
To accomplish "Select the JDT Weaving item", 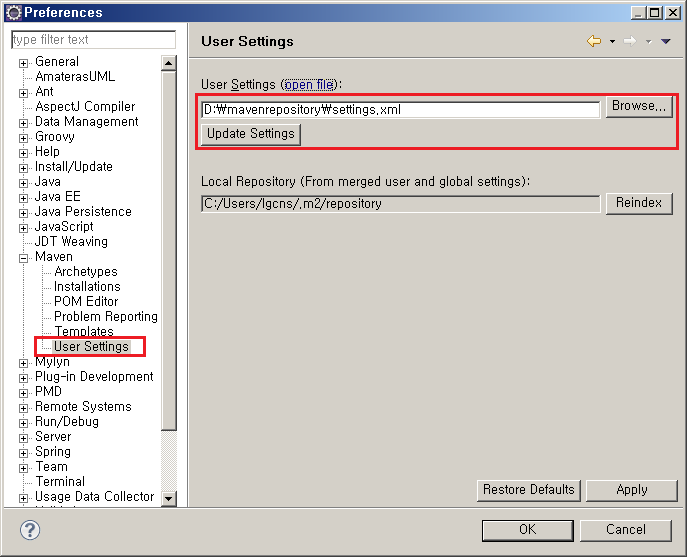I will click(71, 241).
